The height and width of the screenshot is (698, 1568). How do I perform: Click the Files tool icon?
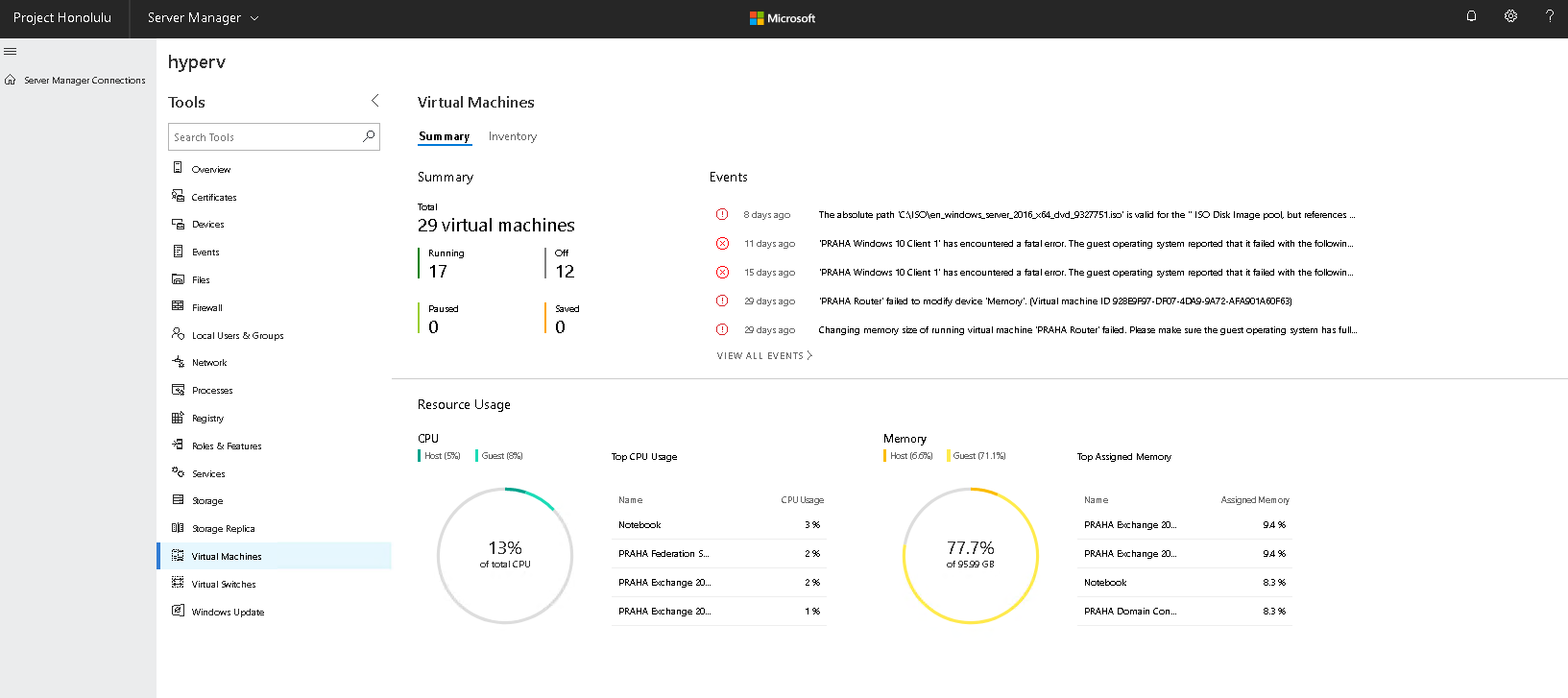click(x=178, y=279)
